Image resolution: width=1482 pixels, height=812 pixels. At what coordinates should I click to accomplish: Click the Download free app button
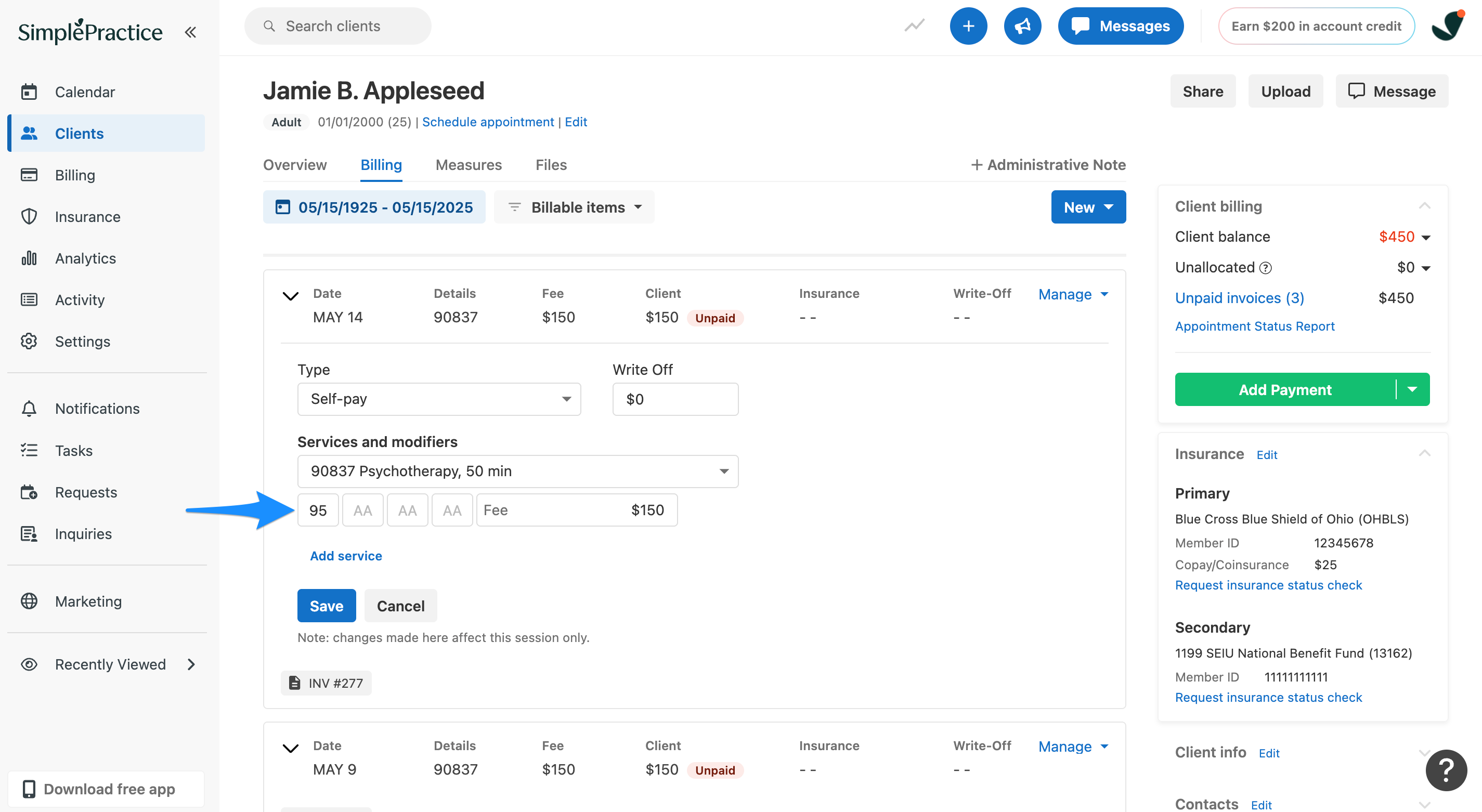click(x=107, y=789)
